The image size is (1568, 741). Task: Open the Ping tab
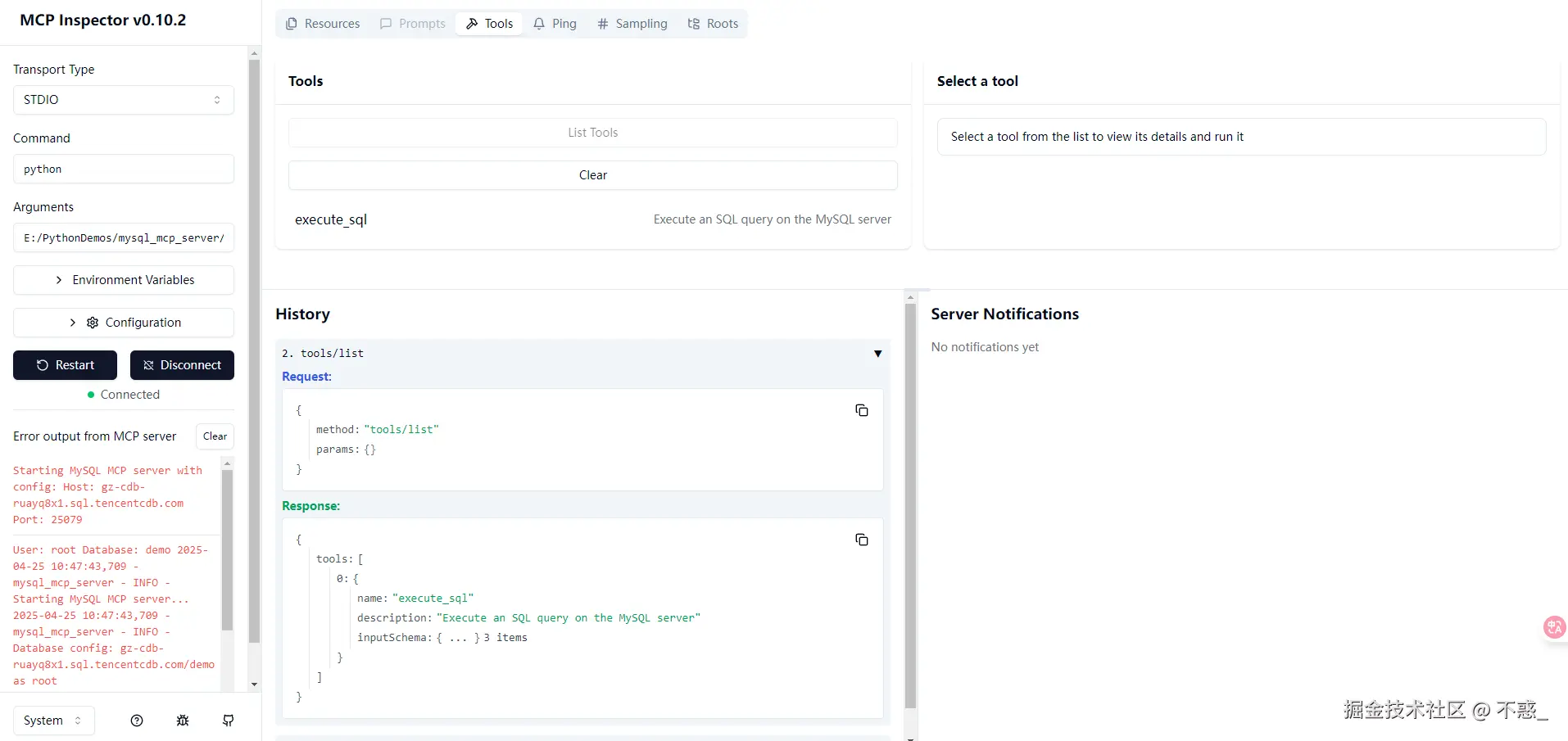555,24
